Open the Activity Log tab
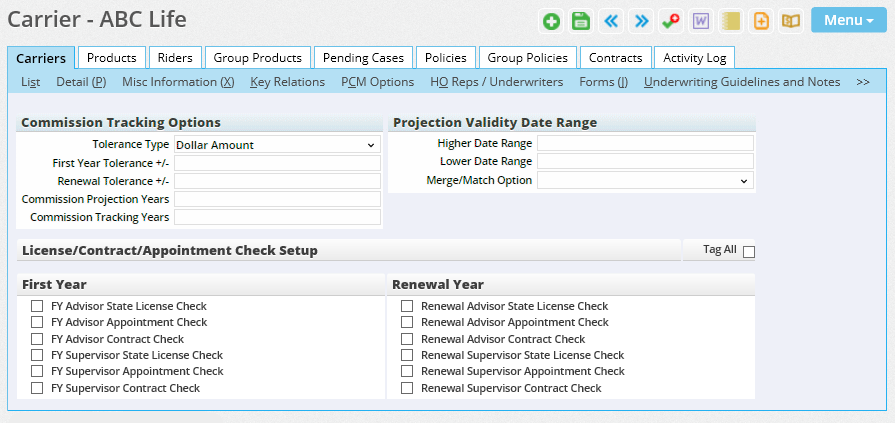 [695, 58]
